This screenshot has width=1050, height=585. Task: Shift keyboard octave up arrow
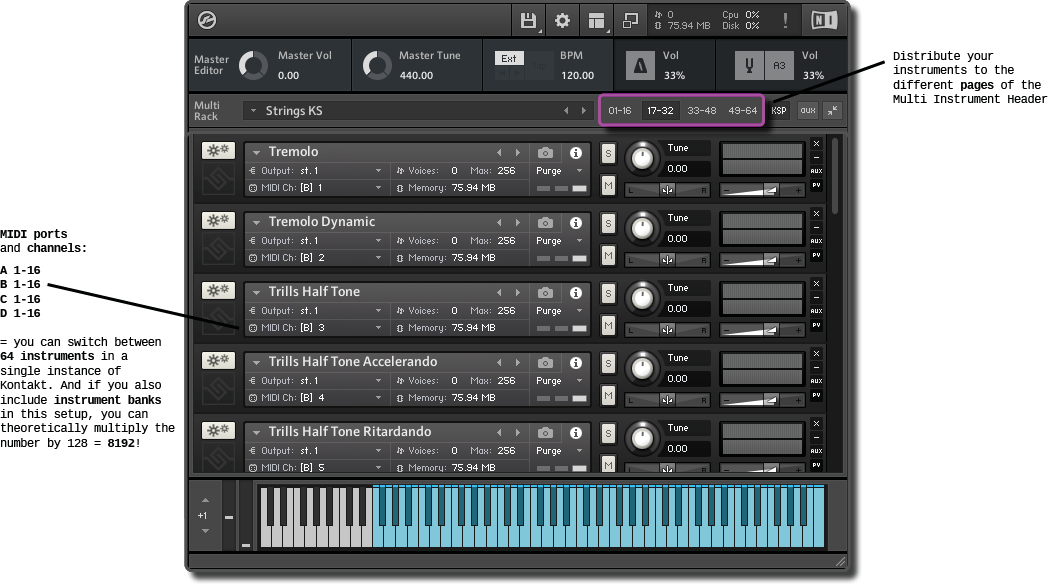tap(206, 500)
